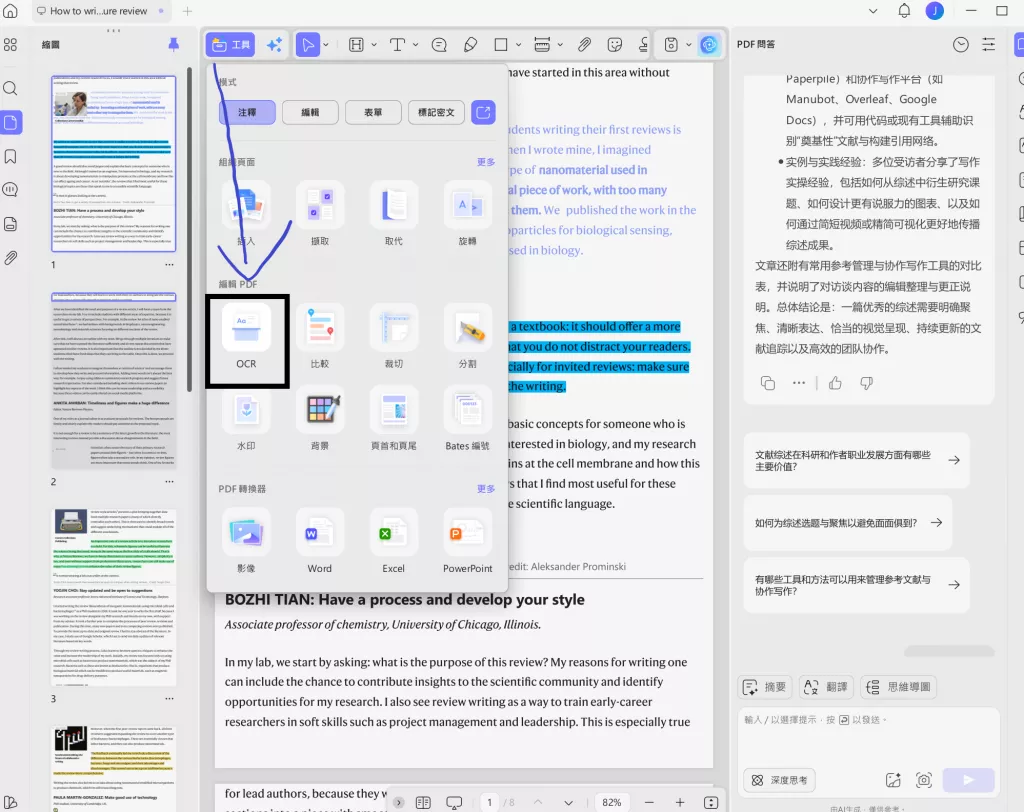Expand the text box tool dropdown
This screenshot has height=812, width=1024.
pos(374,44)
